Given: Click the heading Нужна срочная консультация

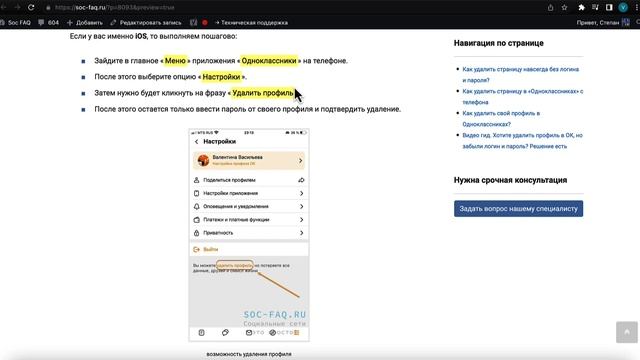Looking at the screenshot, I should pos(510,180).
